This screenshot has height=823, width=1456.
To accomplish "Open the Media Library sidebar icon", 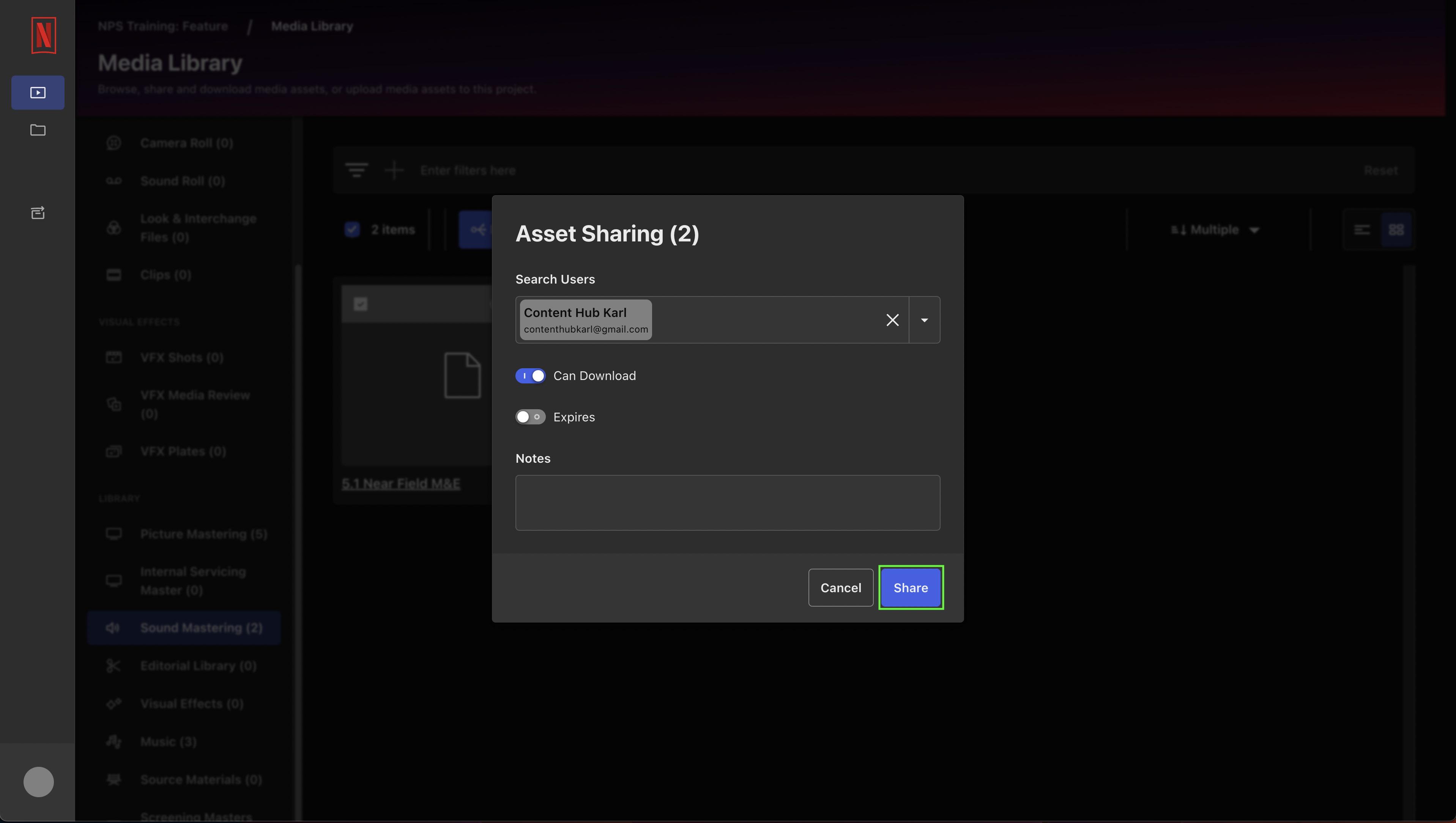I will pyautogui.click(x=38, y=93).
